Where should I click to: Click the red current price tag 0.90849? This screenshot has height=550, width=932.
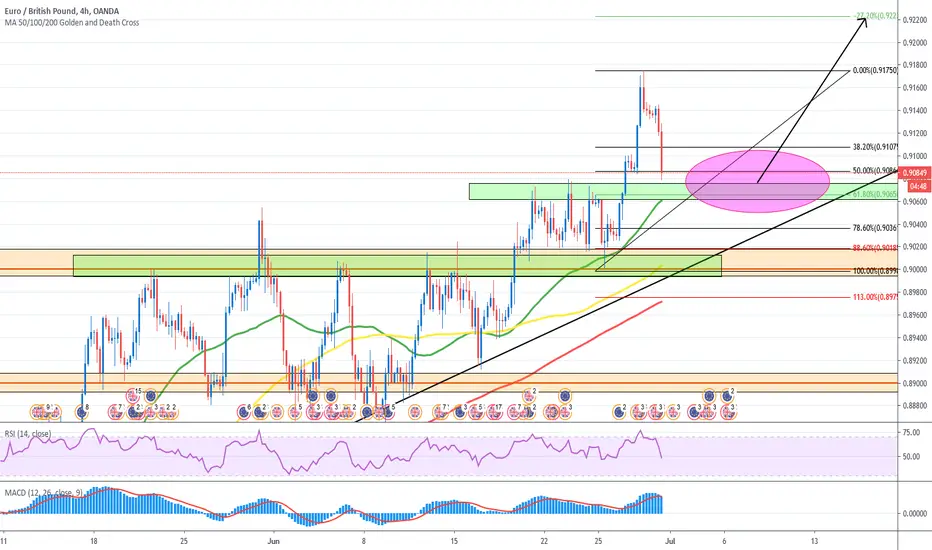coord(915,173)
